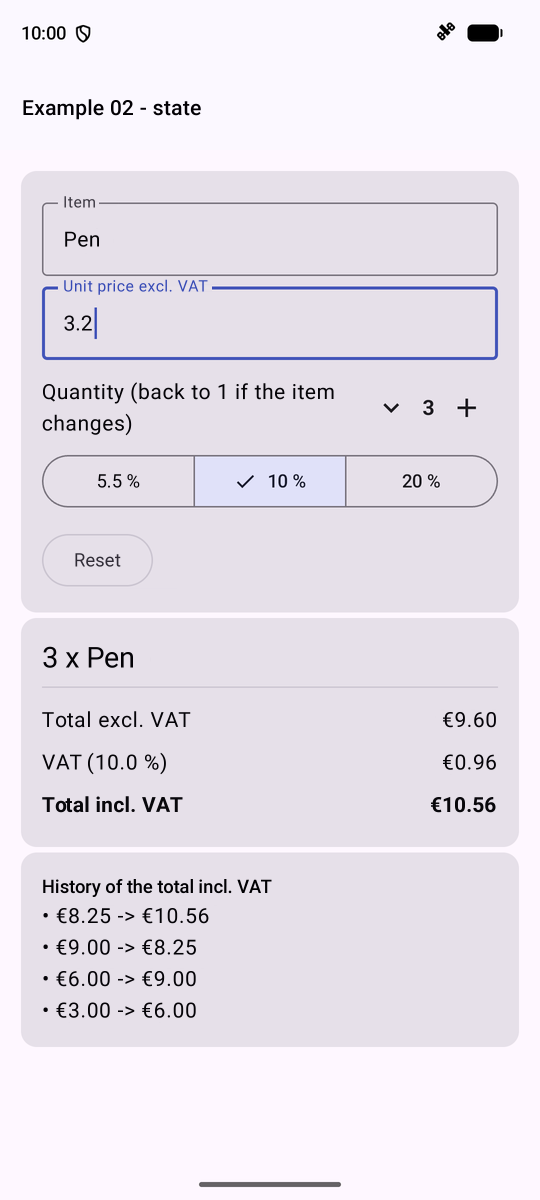The width and height of the screenshot is (540, 1200).
Task: Tap the 3 x Pen summary heading
Action: click(x=88, y=658)
